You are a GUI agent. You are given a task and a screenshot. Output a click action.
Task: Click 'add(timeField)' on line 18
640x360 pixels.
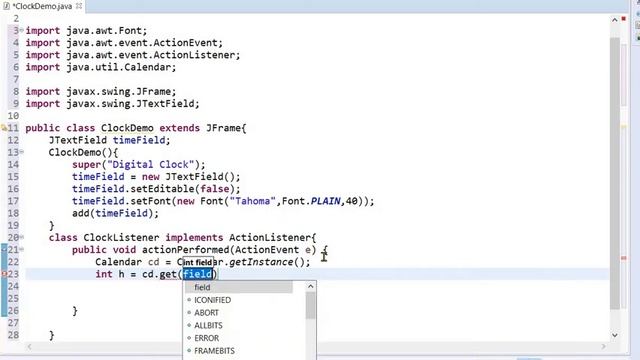[113, 213]
